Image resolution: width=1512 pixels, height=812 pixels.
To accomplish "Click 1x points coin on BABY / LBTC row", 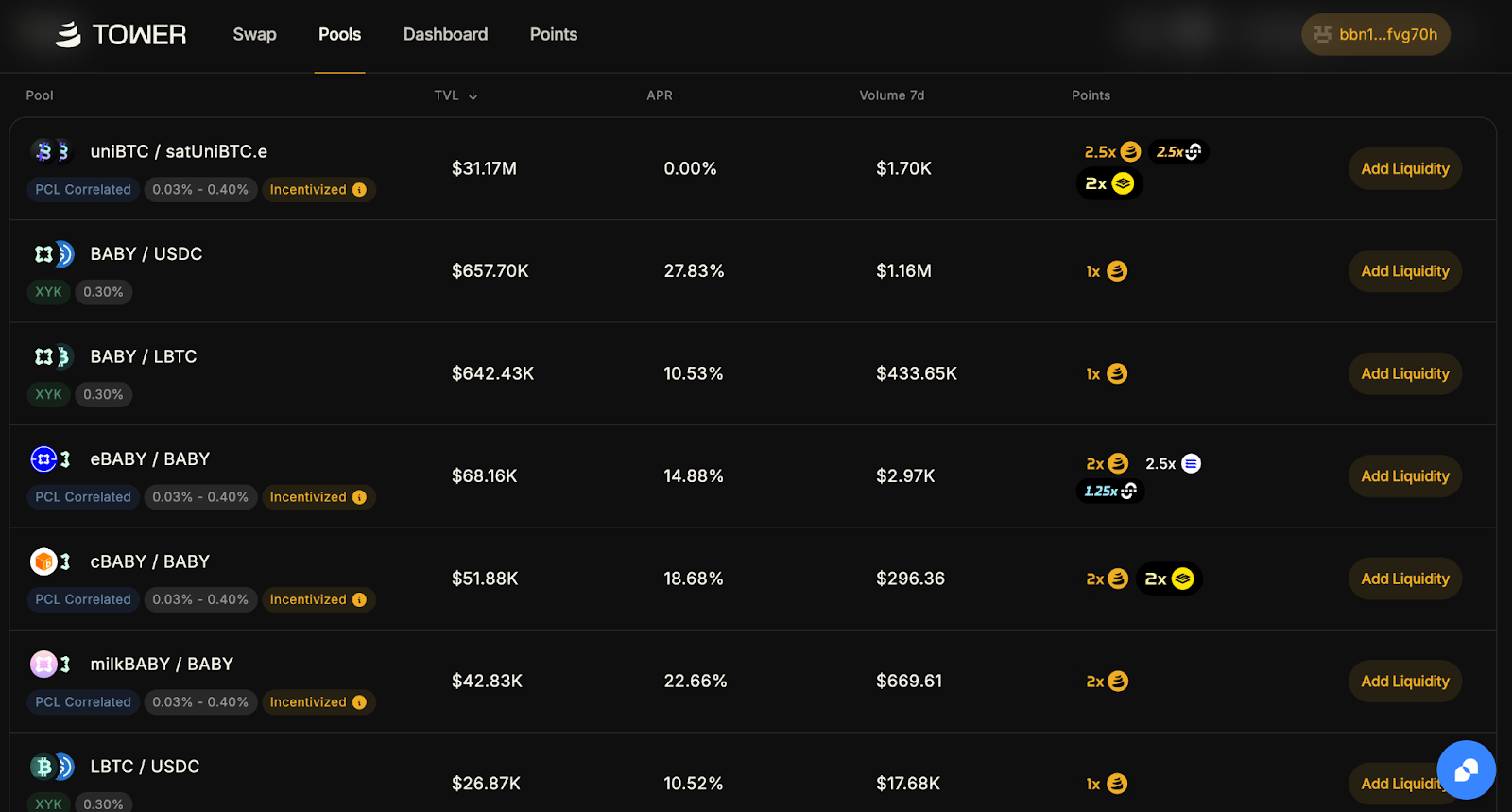I will (1107, 373).
